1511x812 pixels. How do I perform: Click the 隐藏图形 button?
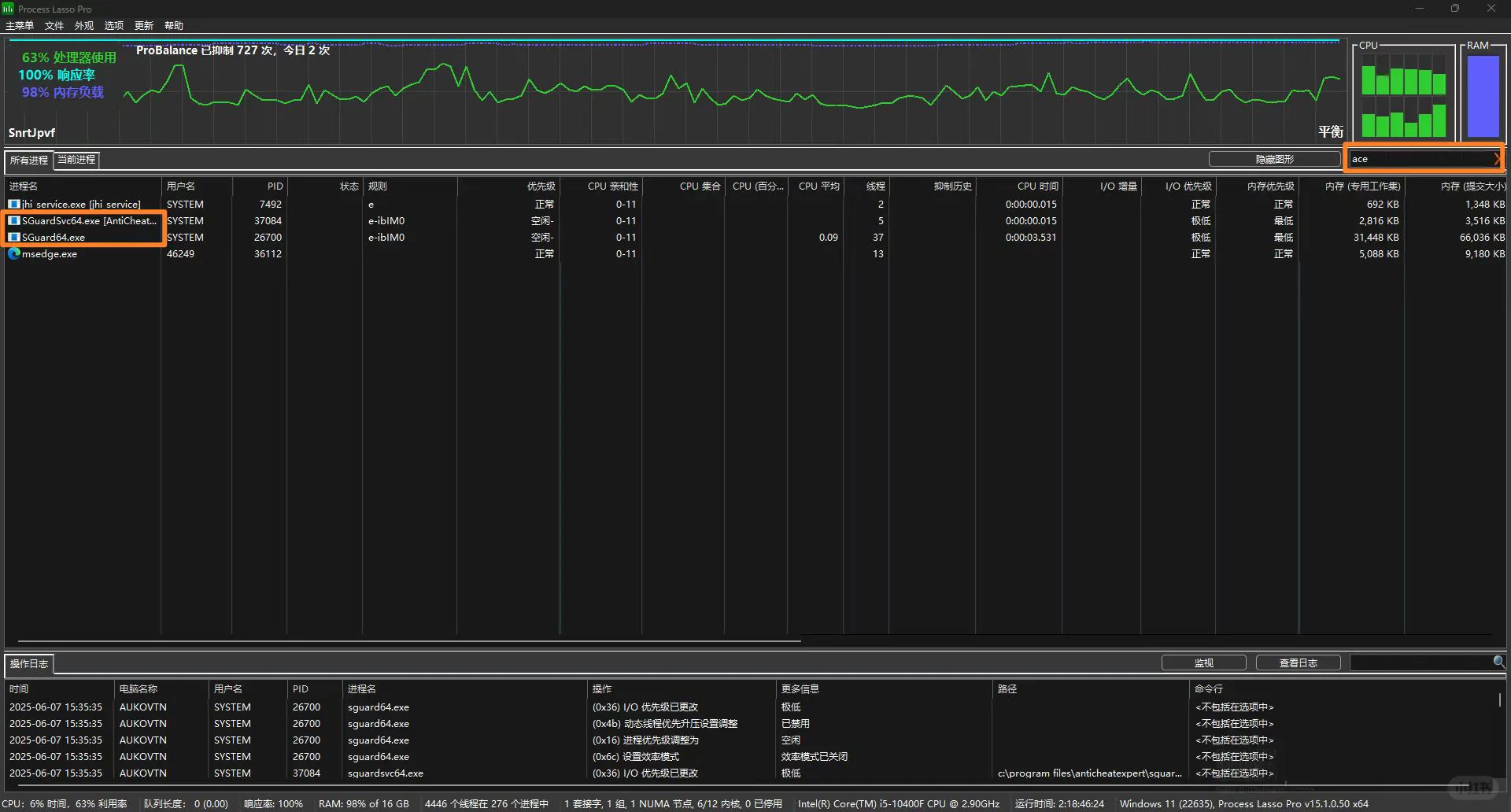click(x=1274, y=159)
